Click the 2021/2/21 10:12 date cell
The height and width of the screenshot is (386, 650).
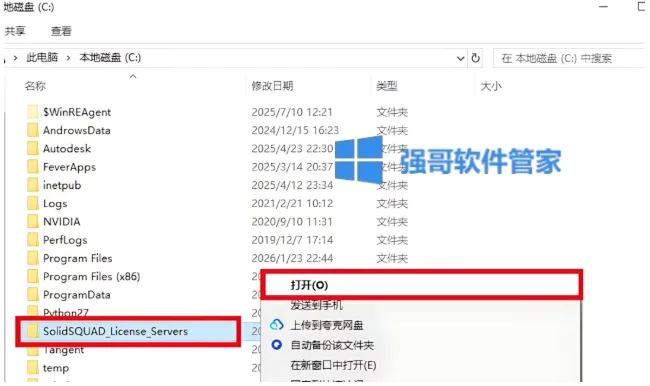click(x=292, y=203)
